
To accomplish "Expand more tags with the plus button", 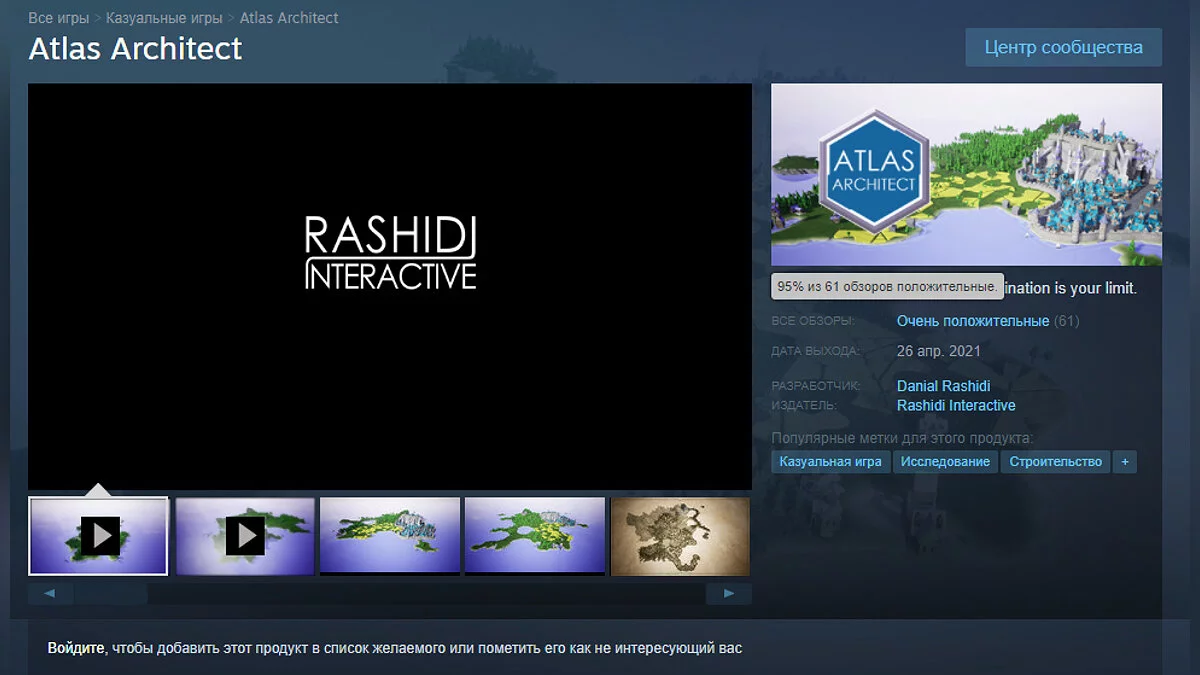I will coord(1125,461).
